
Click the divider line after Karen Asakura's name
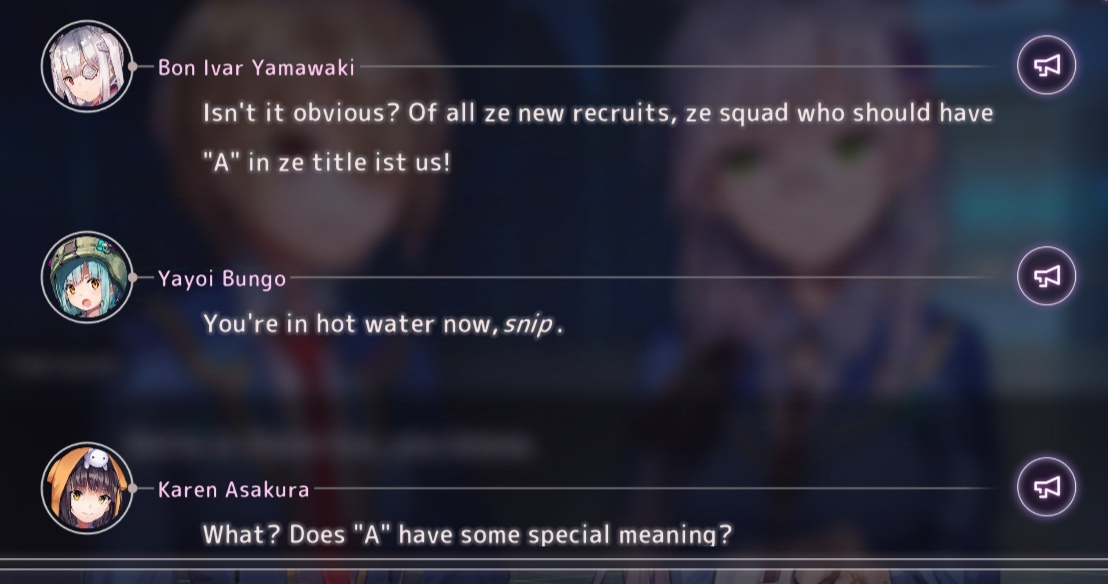click(x=656, y=488)
